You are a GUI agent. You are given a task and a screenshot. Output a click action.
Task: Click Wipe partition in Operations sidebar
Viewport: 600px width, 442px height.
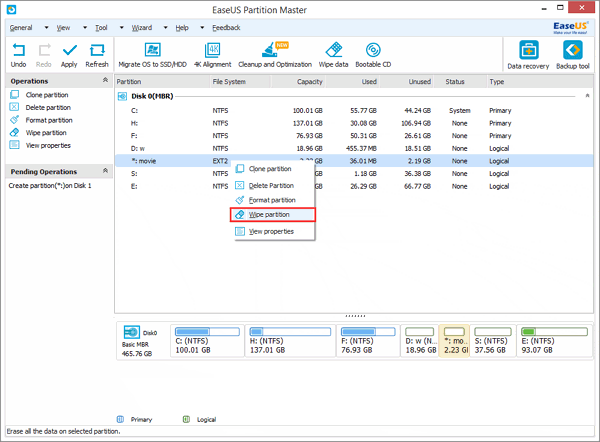click(46, 133)
